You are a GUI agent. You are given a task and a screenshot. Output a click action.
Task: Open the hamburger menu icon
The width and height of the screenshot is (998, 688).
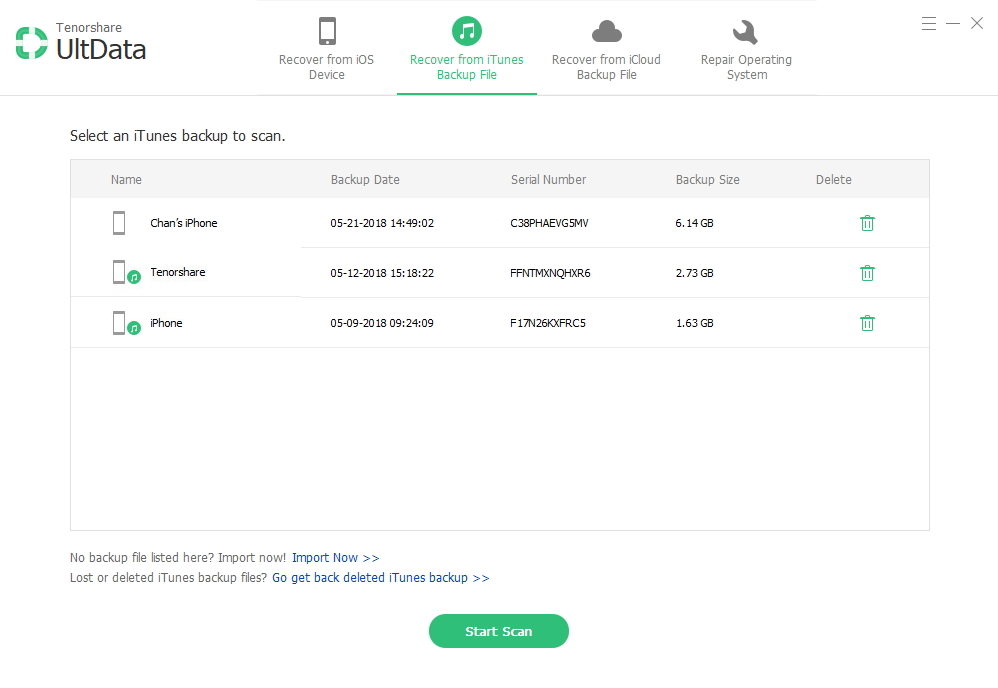tap(929, 24)
